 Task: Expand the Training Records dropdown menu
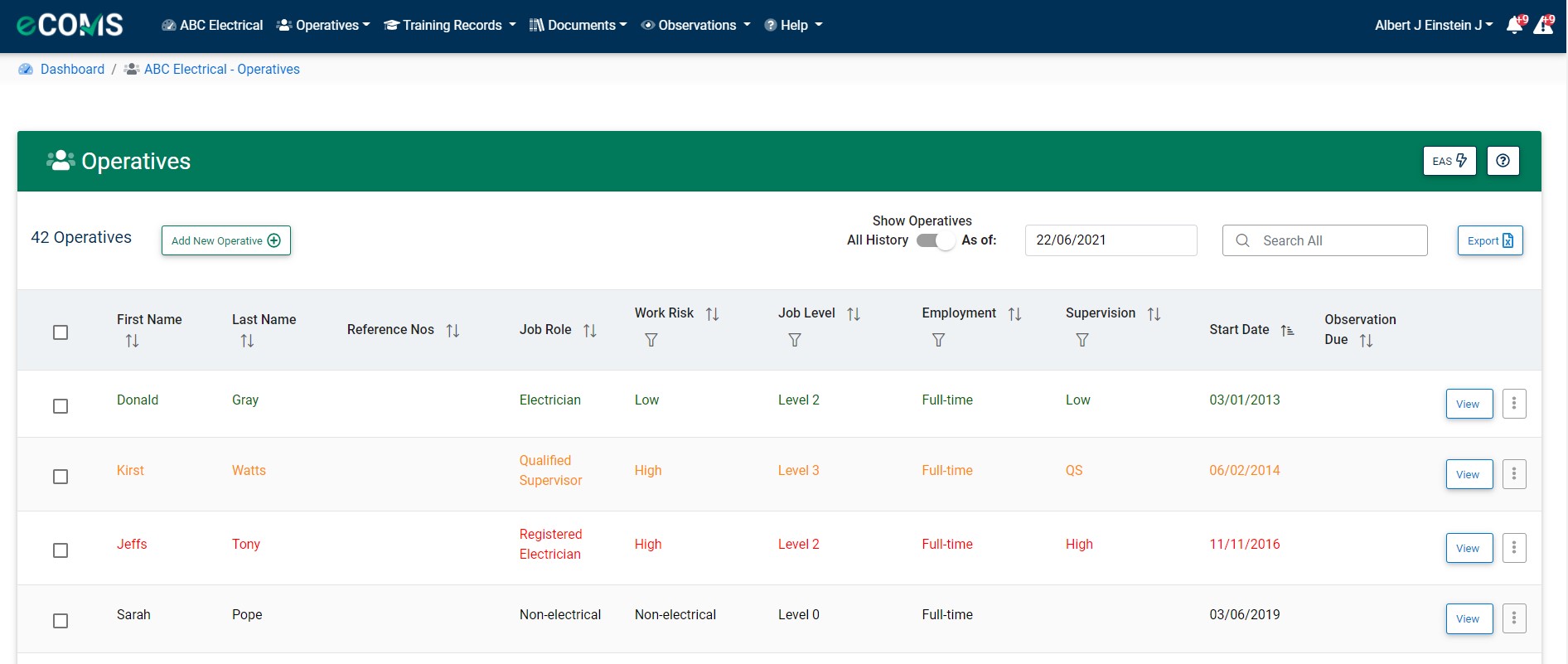449,25
